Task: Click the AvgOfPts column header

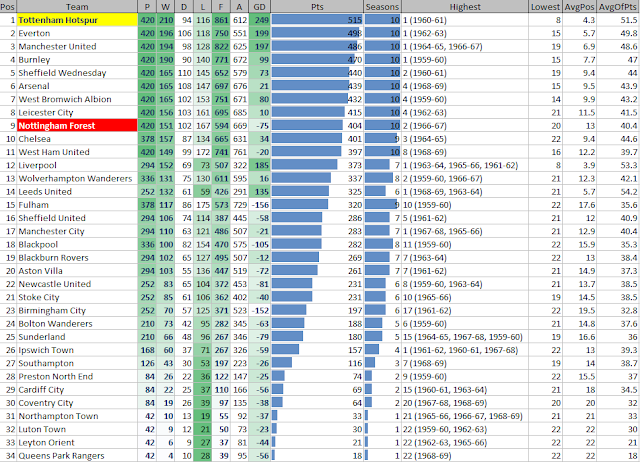Action: coord(618,7)
